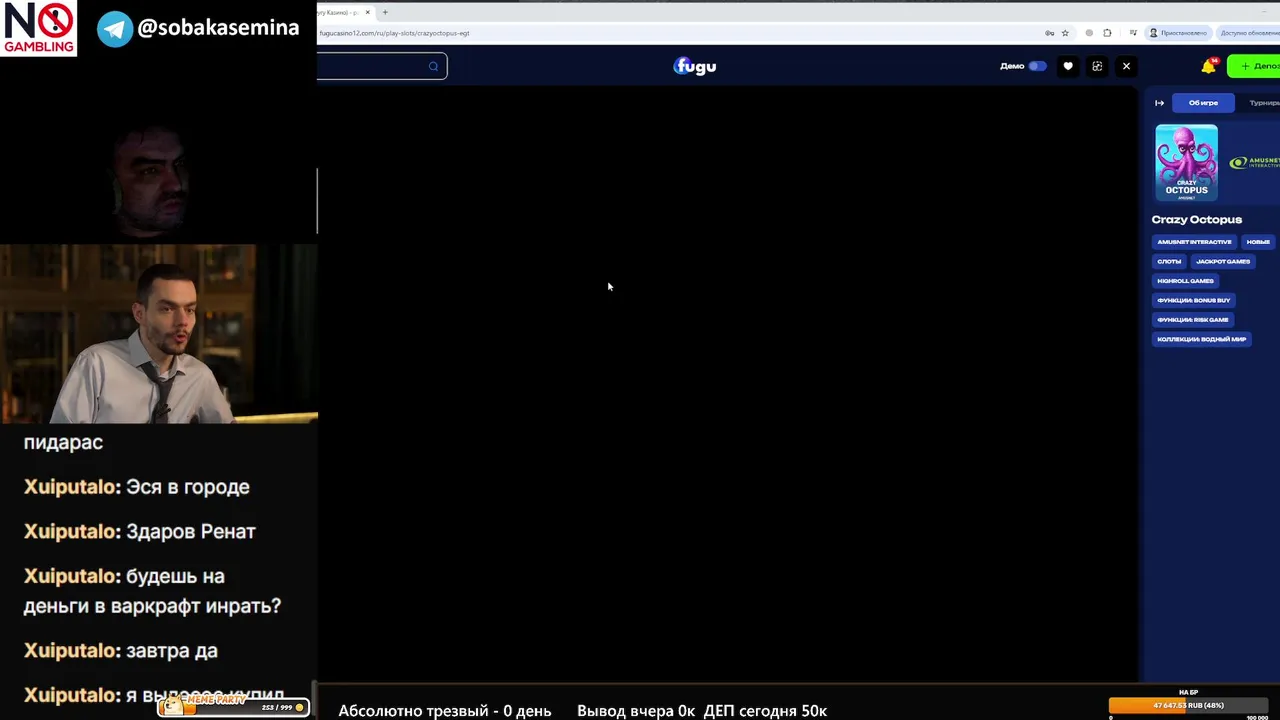Click the browser address bar URL
The height and width of the screenshot is (720, 1280).
click(394, 33)
